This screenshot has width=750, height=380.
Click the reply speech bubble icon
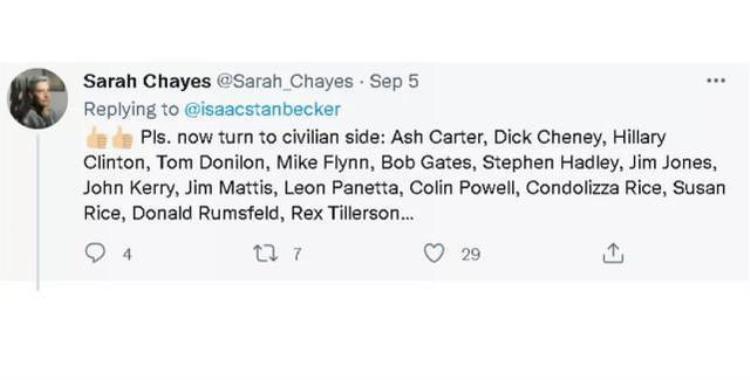point(95,253)
